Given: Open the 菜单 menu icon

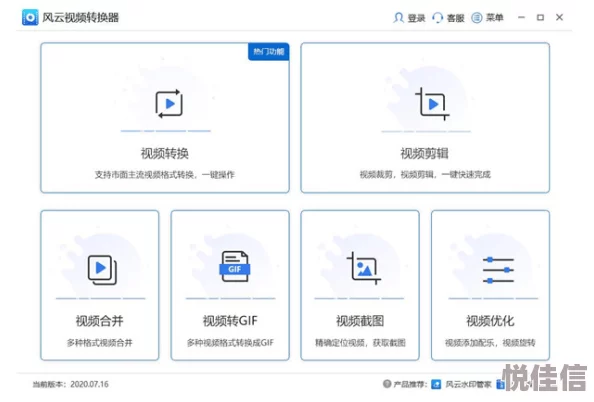Looking at the screenshot, I should tap(477, 17).
